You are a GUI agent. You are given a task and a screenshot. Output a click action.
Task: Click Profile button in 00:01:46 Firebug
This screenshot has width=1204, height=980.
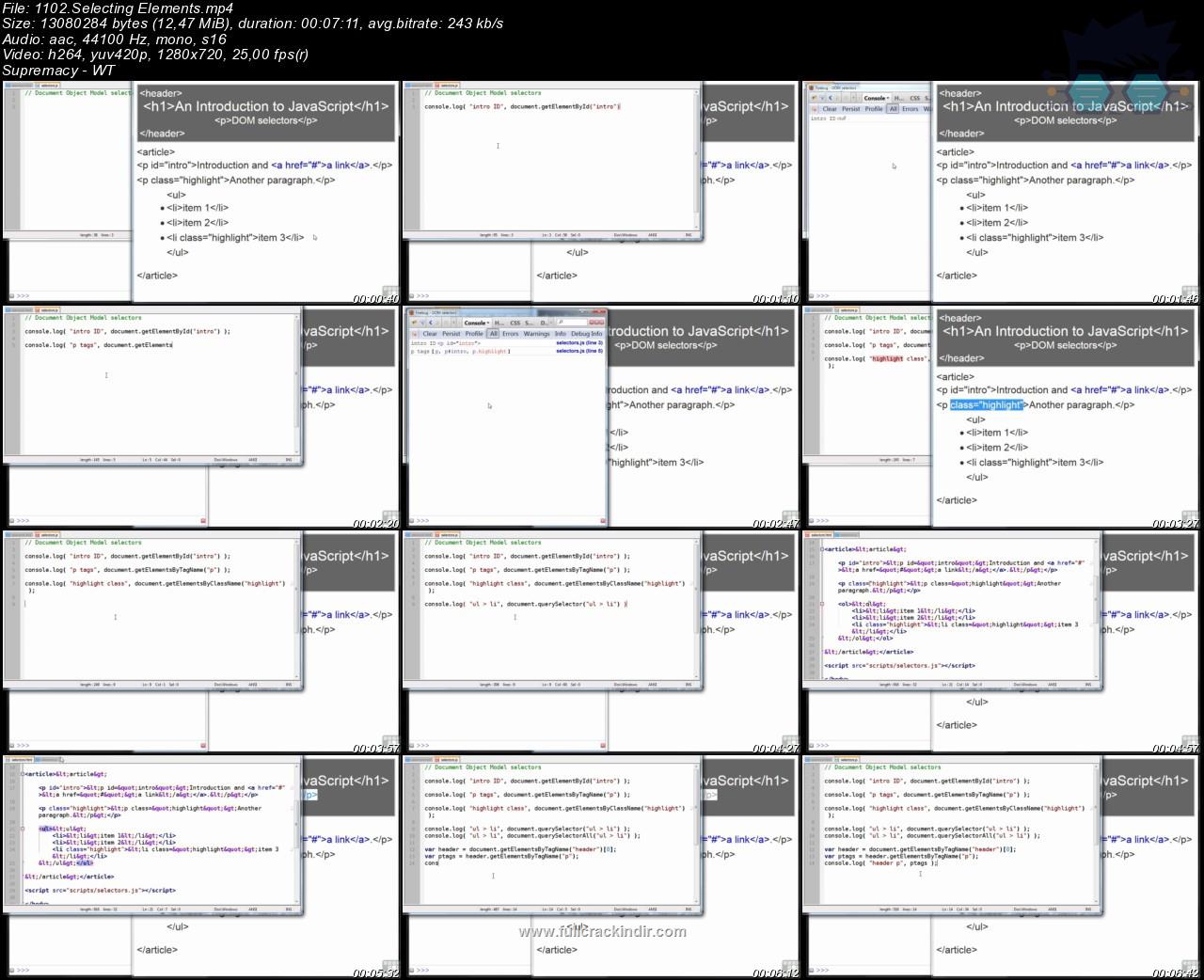(874, 109)
